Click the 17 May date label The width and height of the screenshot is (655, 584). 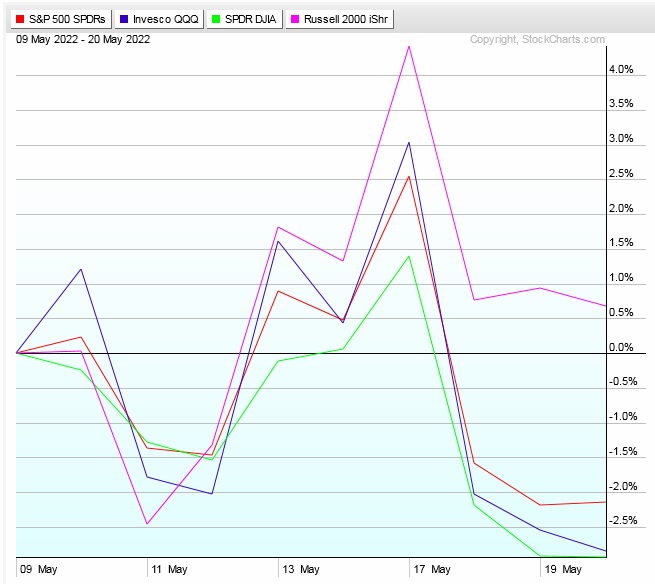(432, 569)
